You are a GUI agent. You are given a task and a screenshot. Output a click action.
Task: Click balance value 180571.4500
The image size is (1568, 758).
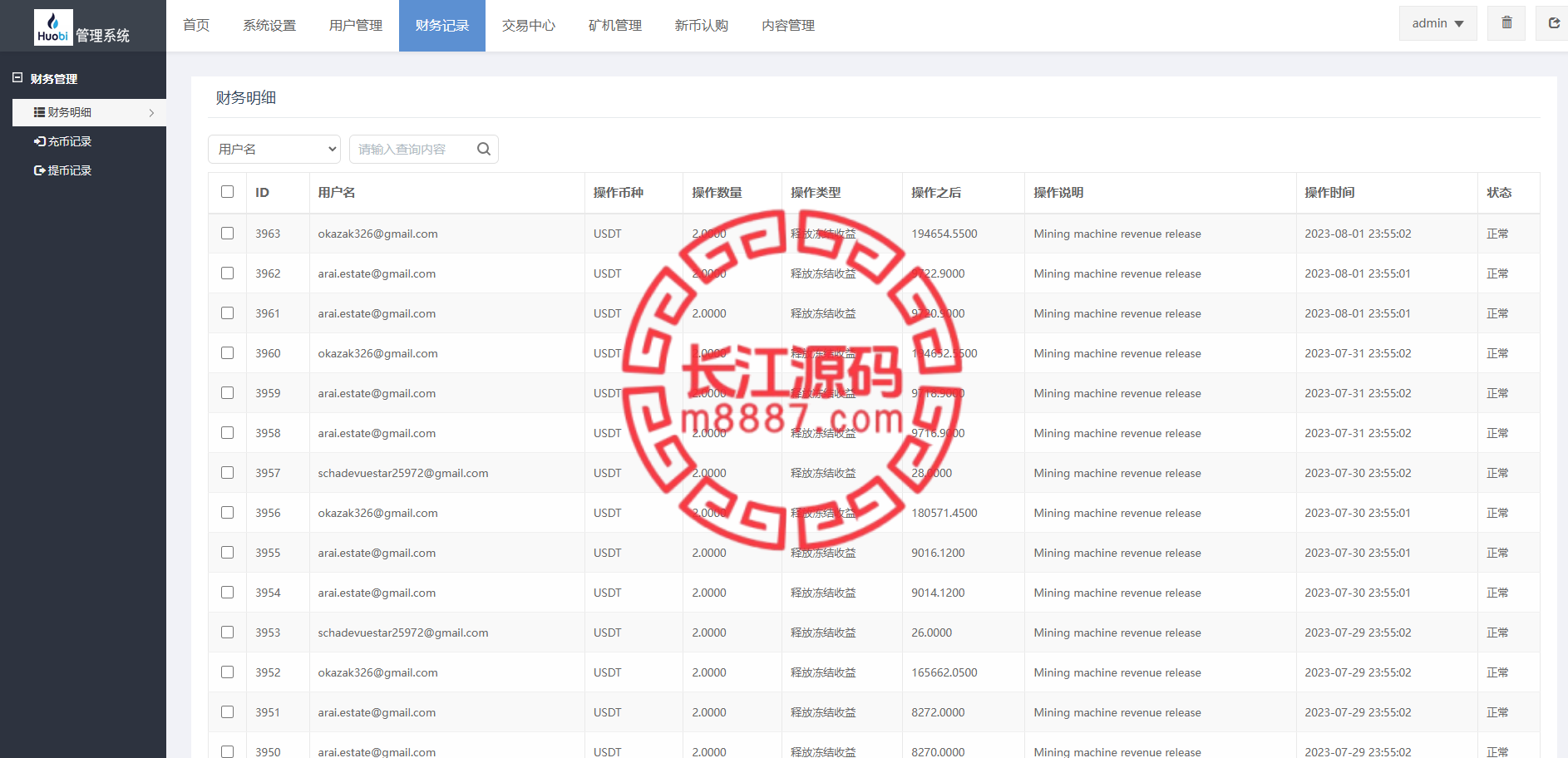[944, 513]
